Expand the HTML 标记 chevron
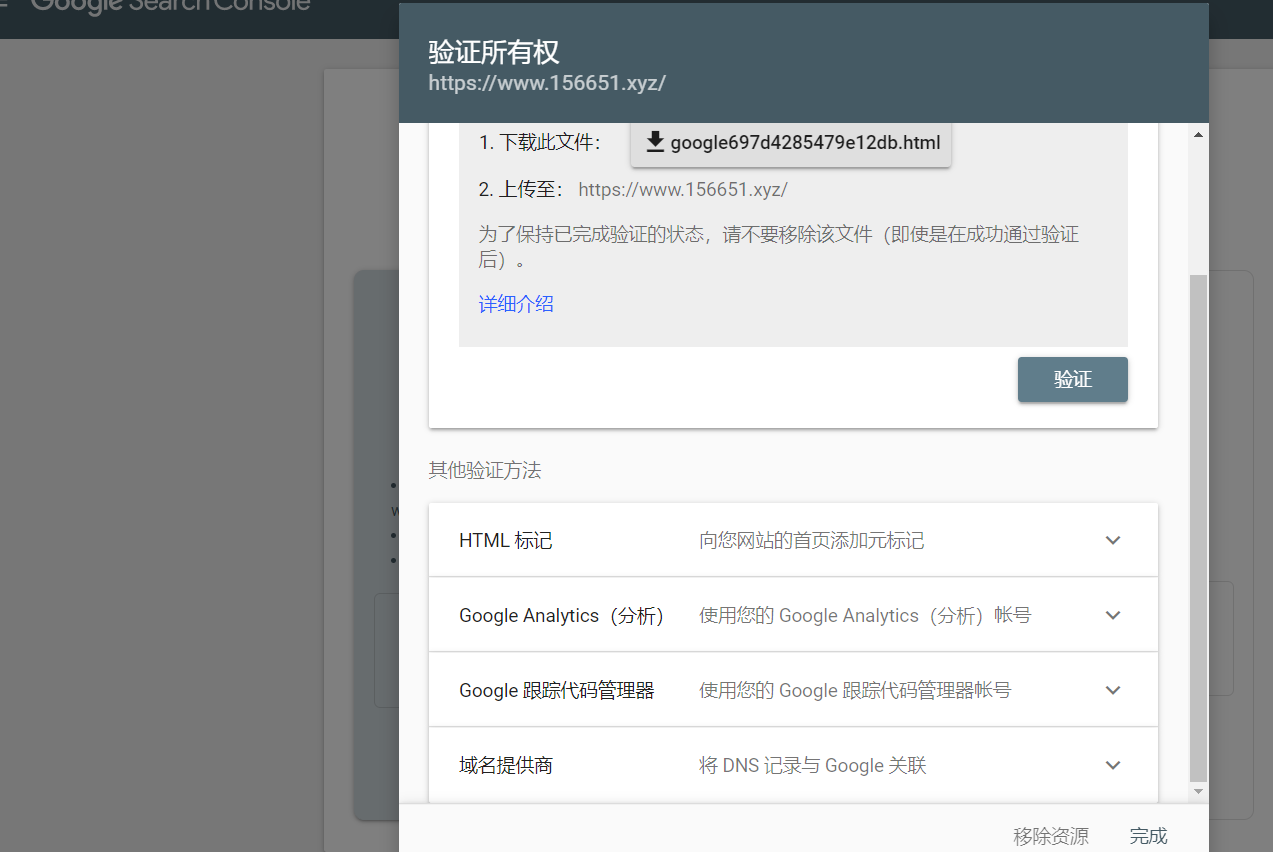Screen dimensions: 1273x852 click(1113, 540)
